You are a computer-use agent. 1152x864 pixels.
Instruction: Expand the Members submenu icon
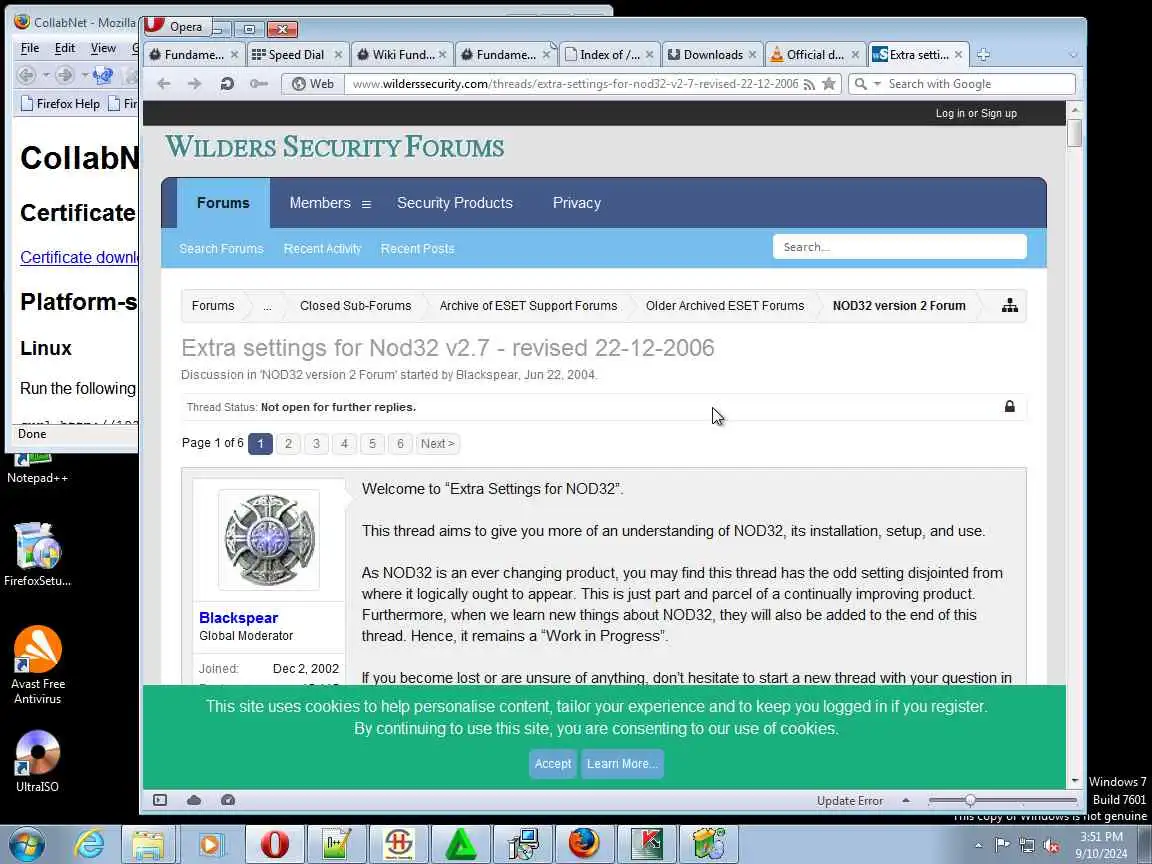[x=366, y=204]
